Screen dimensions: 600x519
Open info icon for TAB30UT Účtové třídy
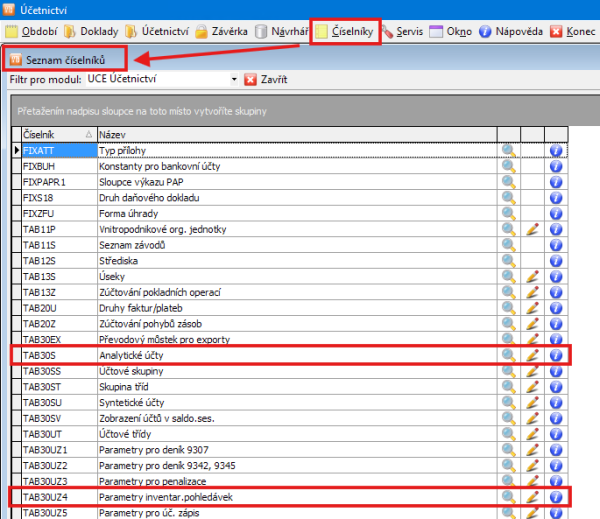coord(557,432)
